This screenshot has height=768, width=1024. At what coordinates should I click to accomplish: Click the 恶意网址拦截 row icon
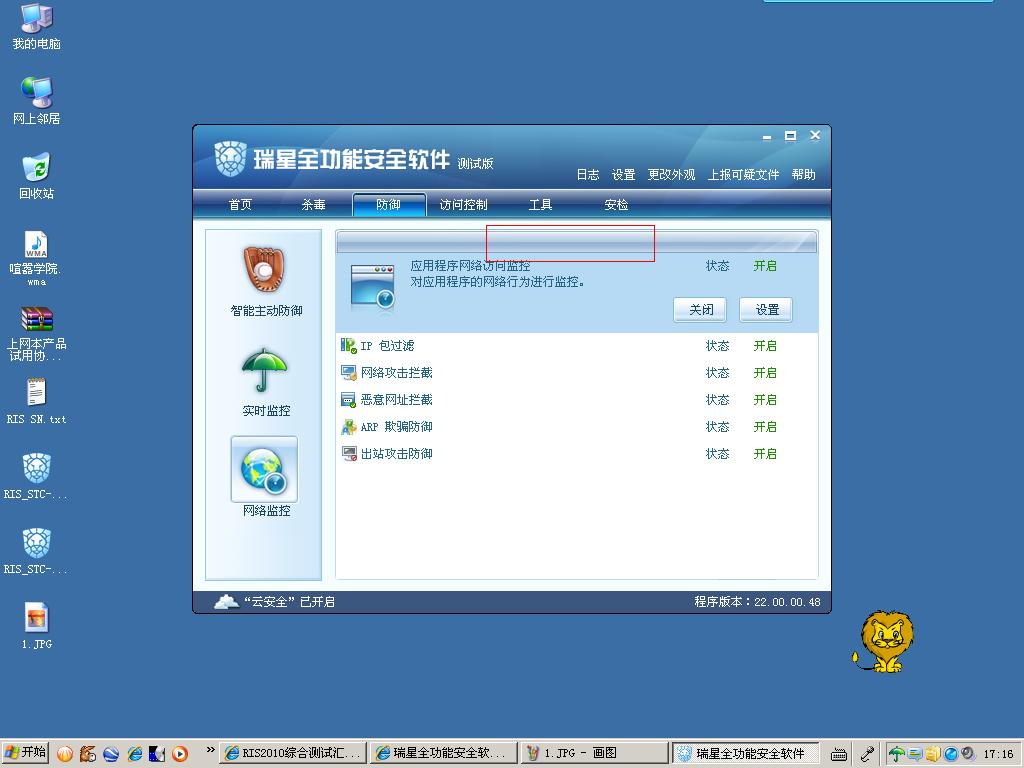[349, 400]
